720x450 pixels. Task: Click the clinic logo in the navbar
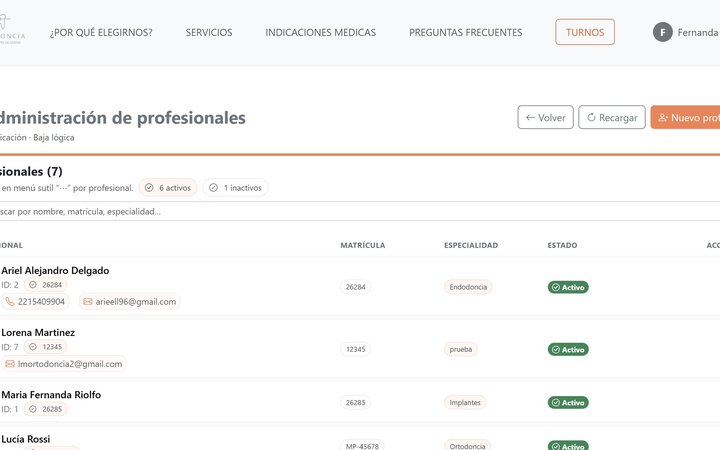(x=12, y=32)
